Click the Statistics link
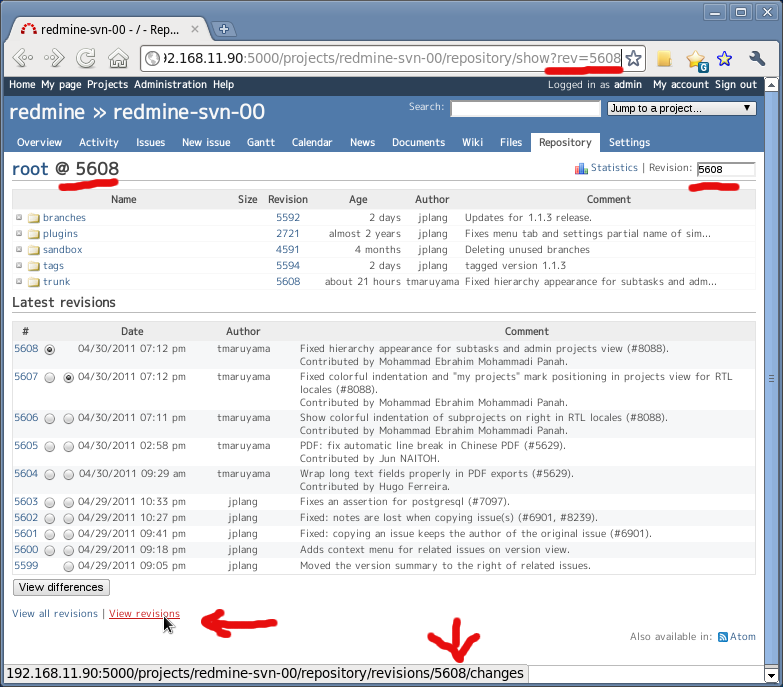Image resolution: width=783 pixels, height=687 pixels. (614, 168)
